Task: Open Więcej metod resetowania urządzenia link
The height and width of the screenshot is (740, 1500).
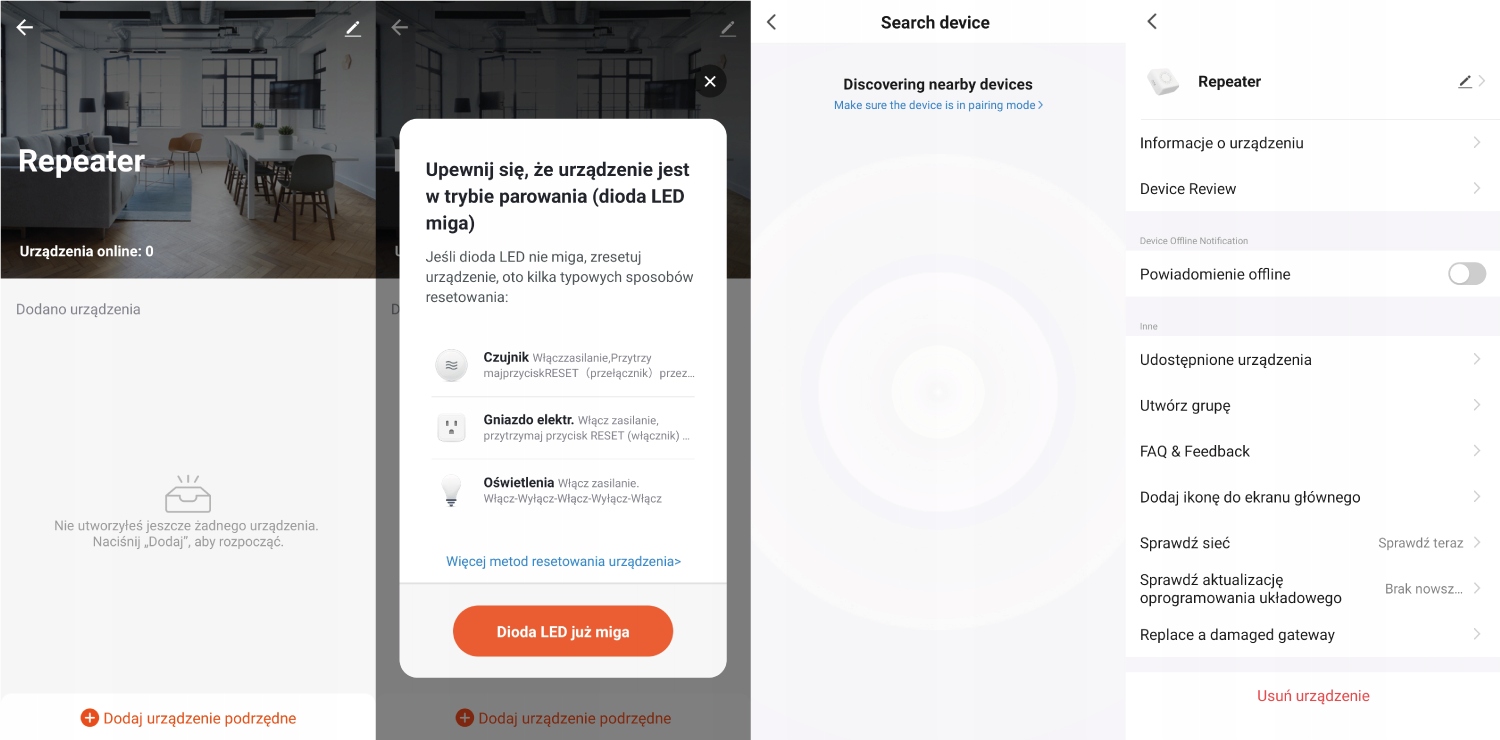Action: pyautogui.click(x=563, y=561)
